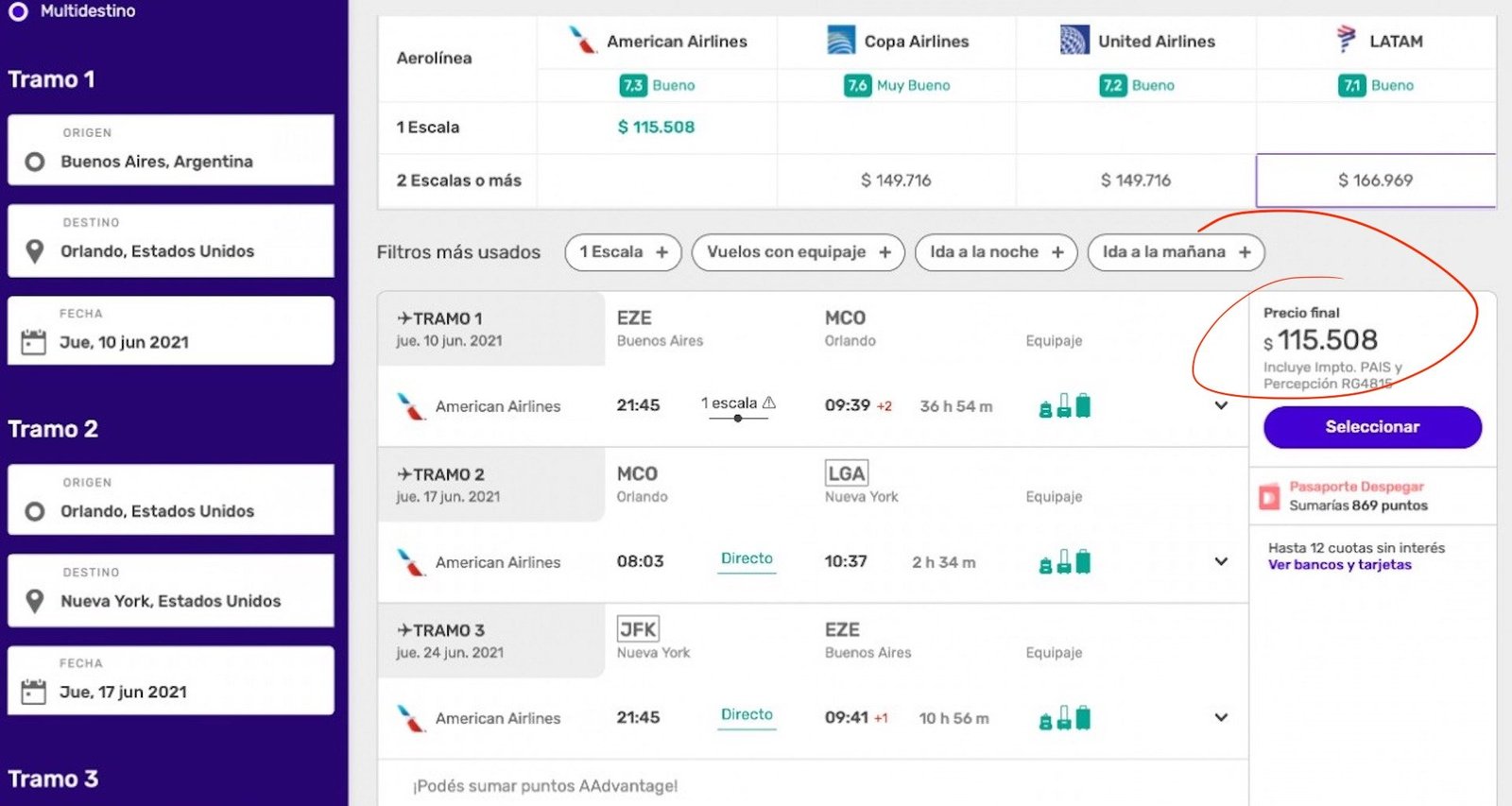
Task: Add the 1 Escala filter
Action: click(x=624, y=252)
